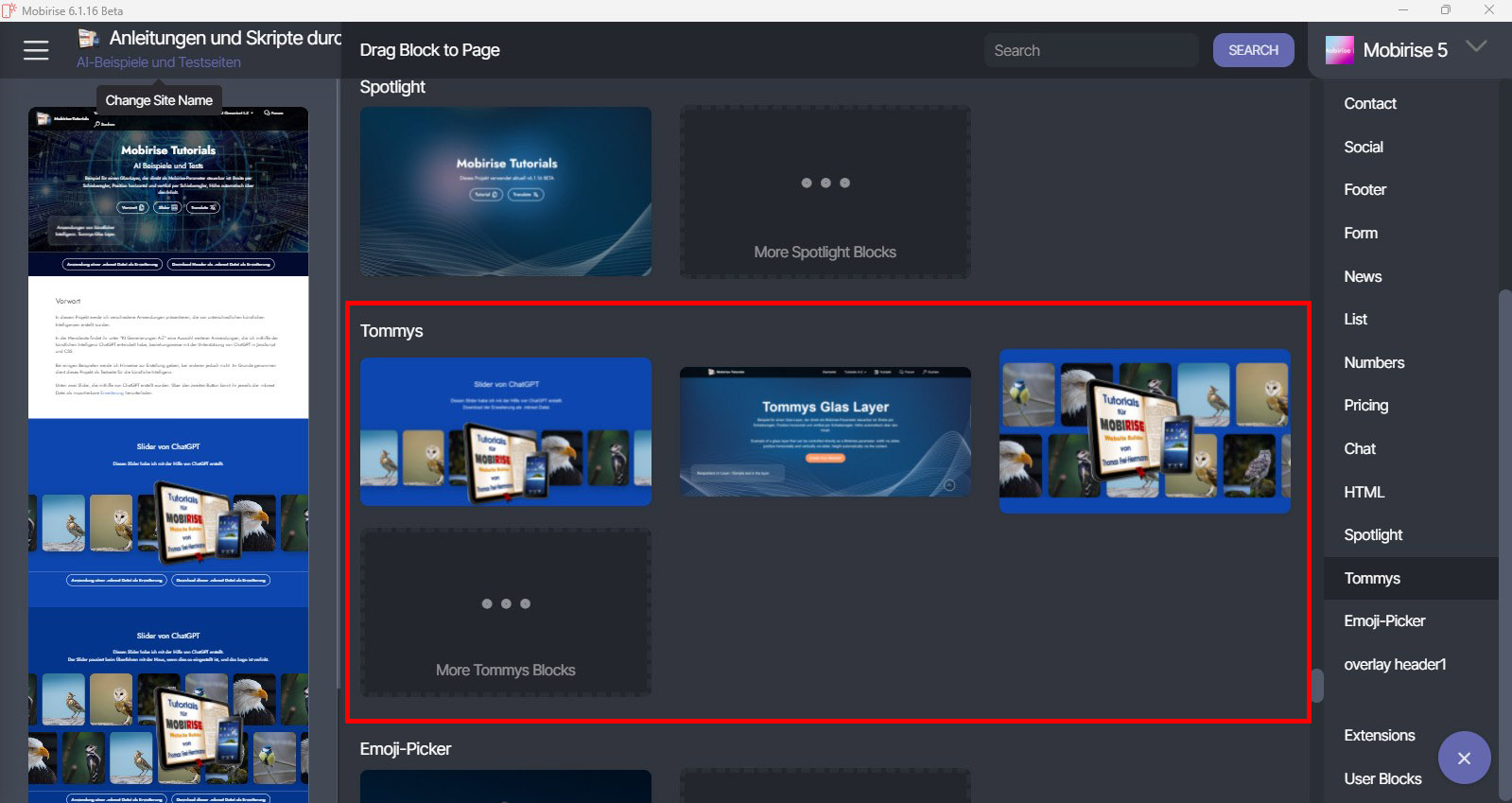
Task: Click the Change Site Name tooltip
Action: pos(159,100)
